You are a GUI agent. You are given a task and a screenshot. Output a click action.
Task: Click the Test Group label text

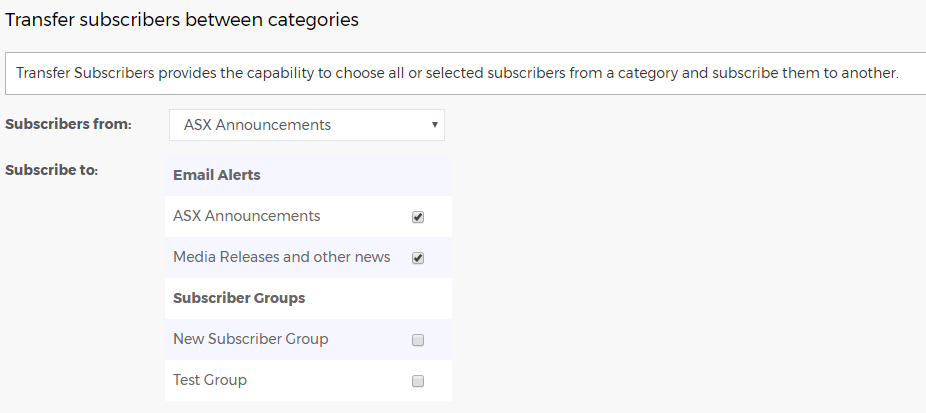(210, 379)
